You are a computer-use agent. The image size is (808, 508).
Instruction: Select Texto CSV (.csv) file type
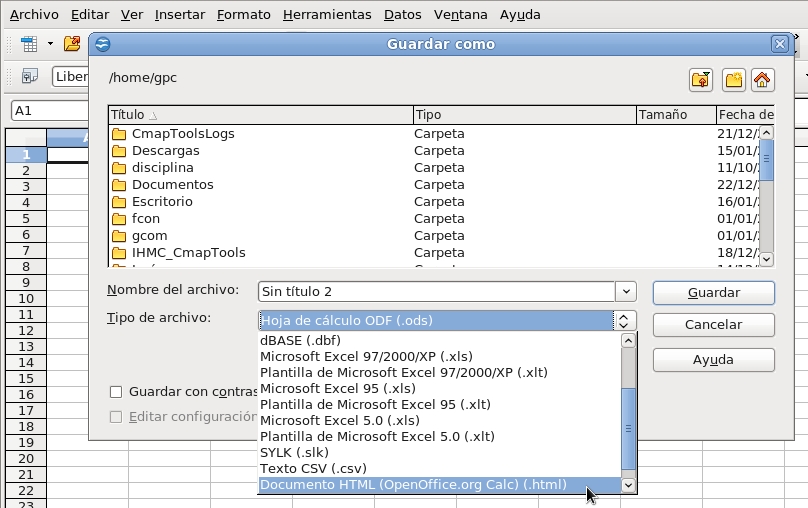pos(313,468)
